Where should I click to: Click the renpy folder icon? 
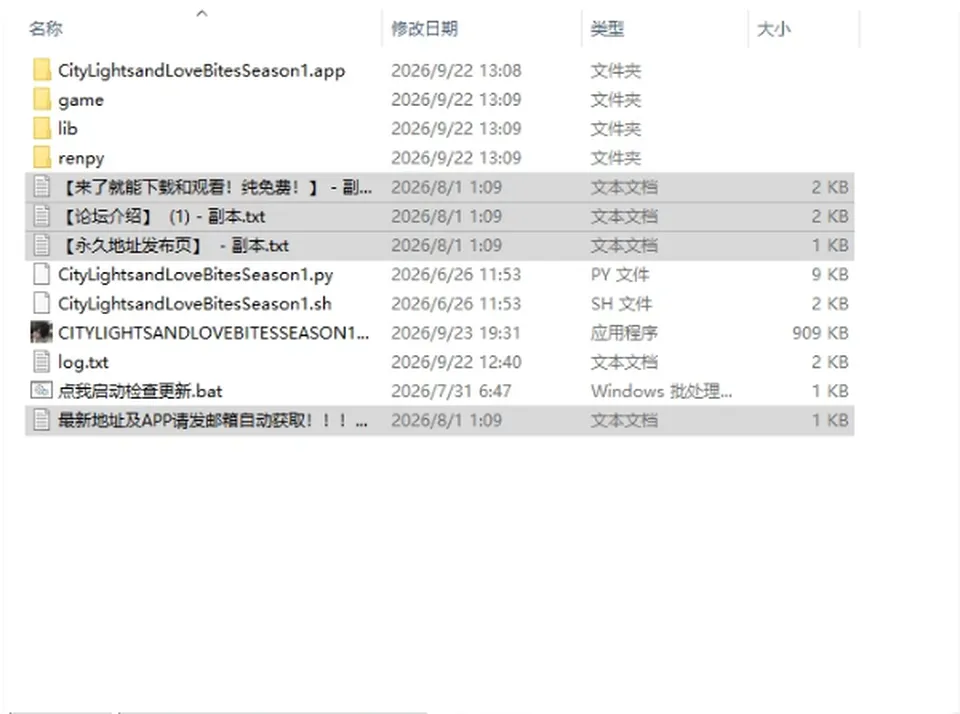[42, 157]
